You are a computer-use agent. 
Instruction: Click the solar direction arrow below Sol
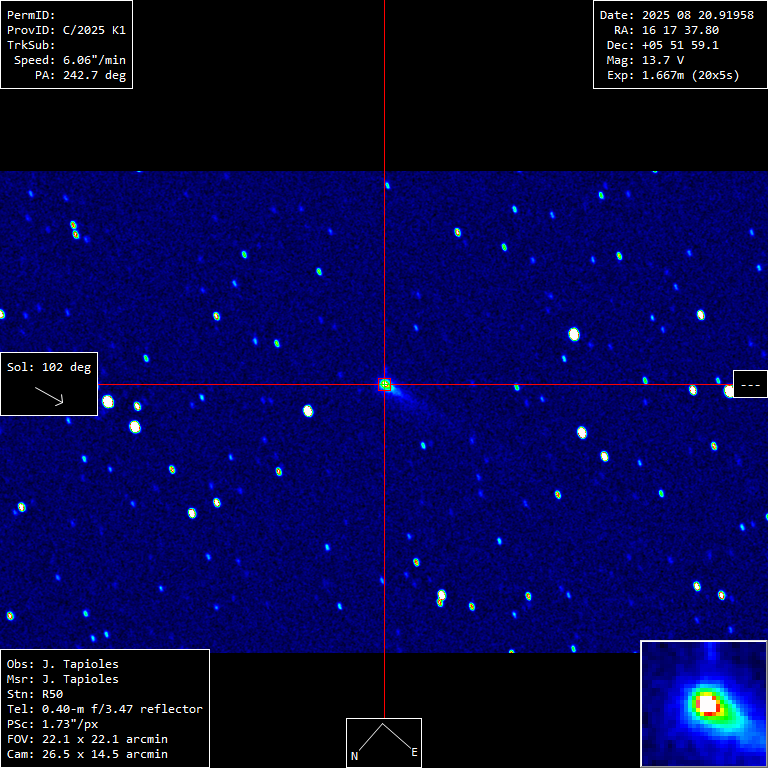click(x=49, y=396)
